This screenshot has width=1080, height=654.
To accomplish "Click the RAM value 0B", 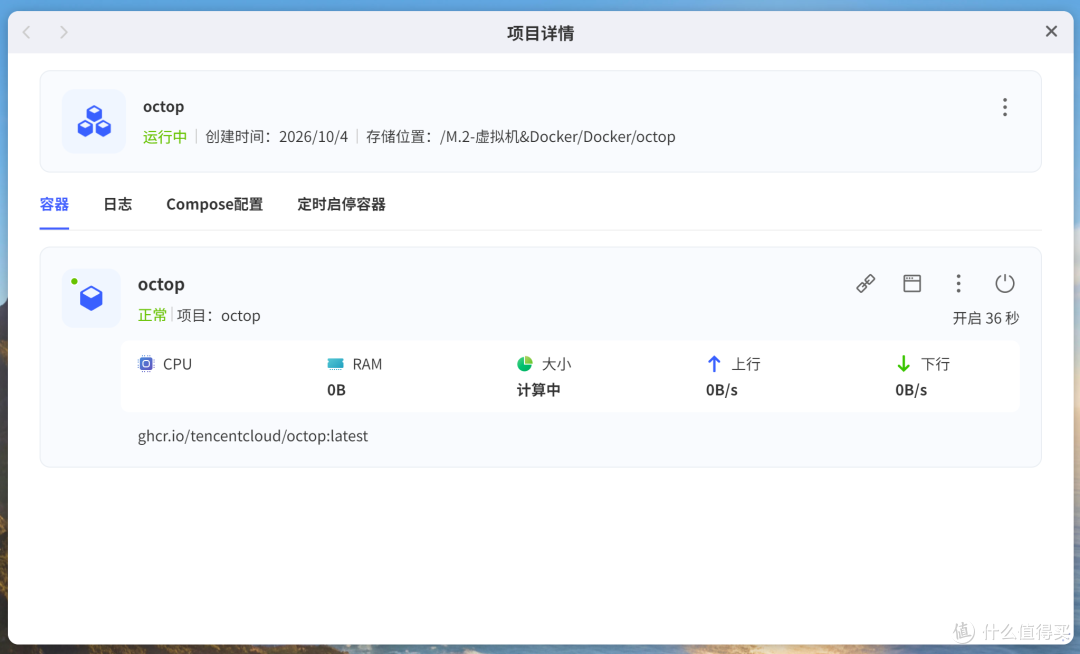I will [x=336, y=390].
